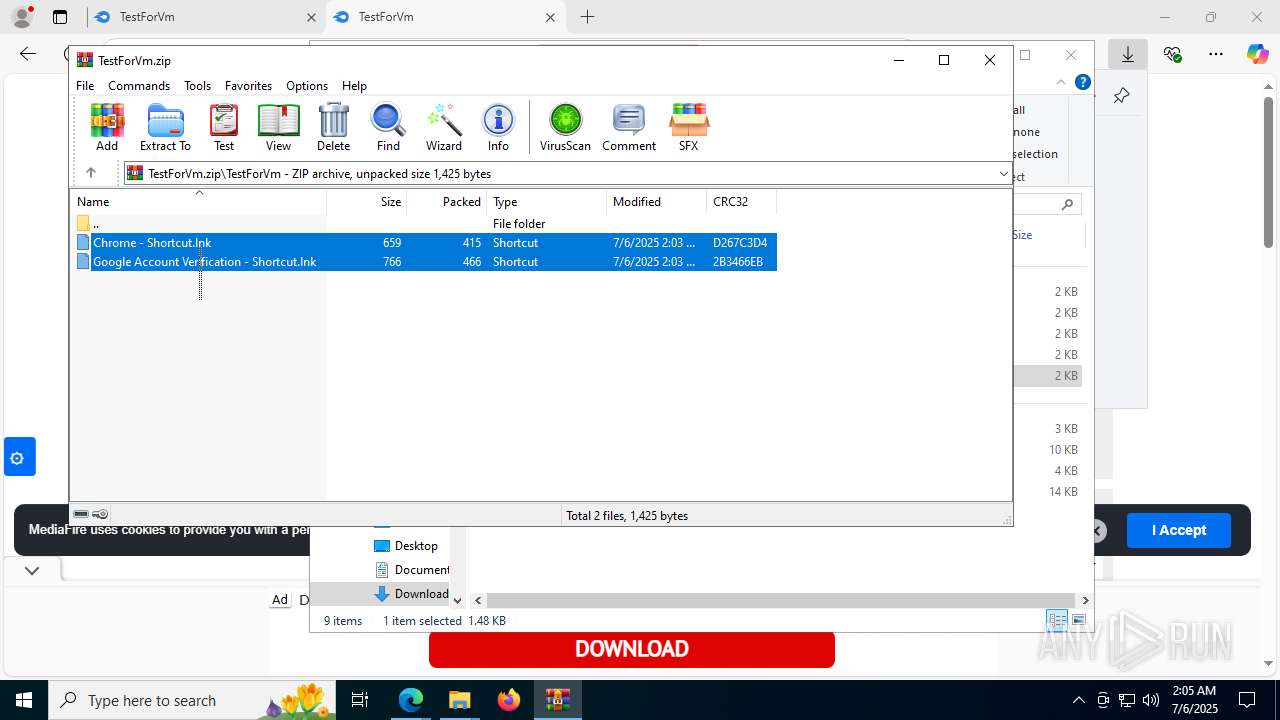The image size is (1280, 720).
Task: Select Google Account Verification - Shortcut.lnk file
Action: coord(425,261)
